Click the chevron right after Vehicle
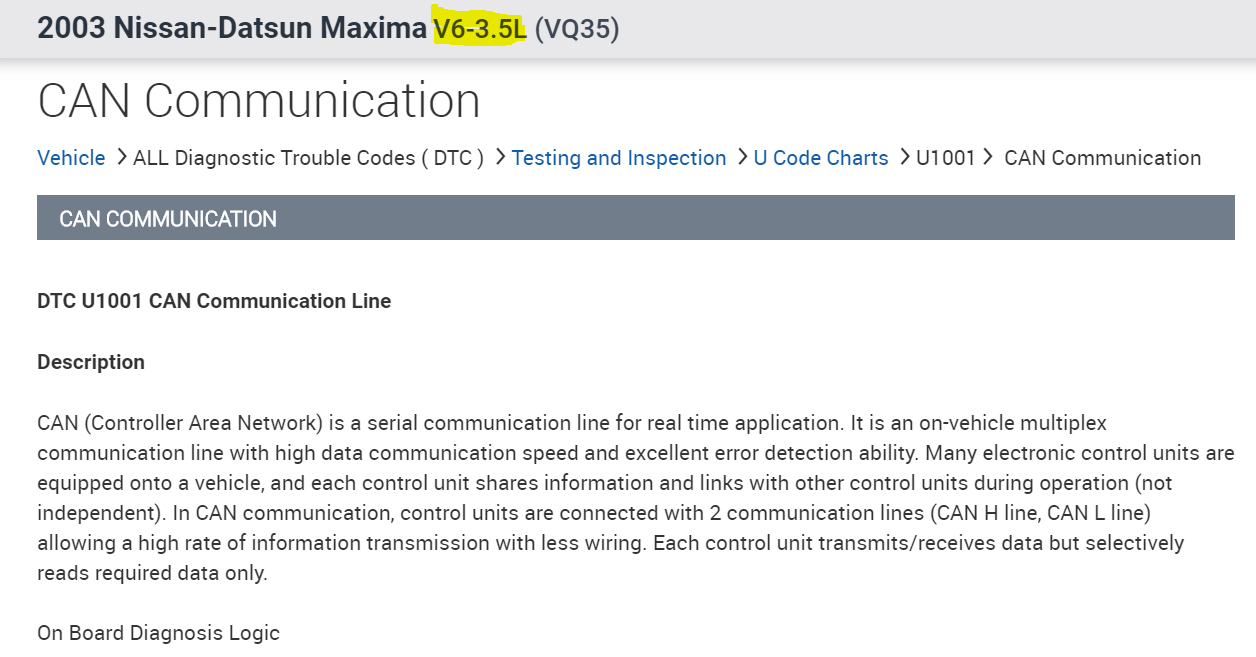 click(x=121, y=157)
